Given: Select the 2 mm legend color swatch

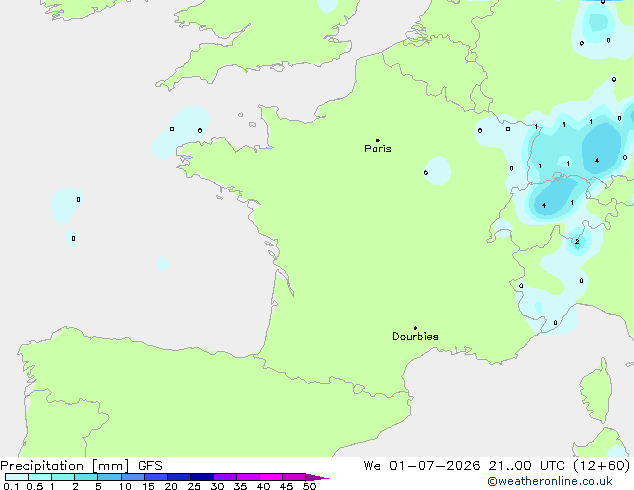Looking at the screenshot, I should (x=86, y=477).
